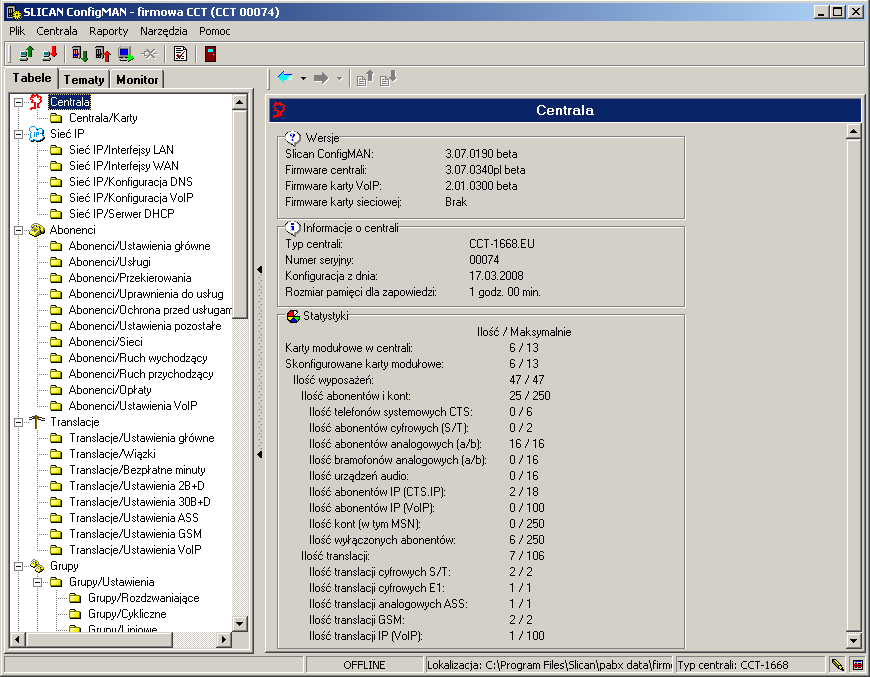Click the right panel scroll up arrow

coord(854,132)
